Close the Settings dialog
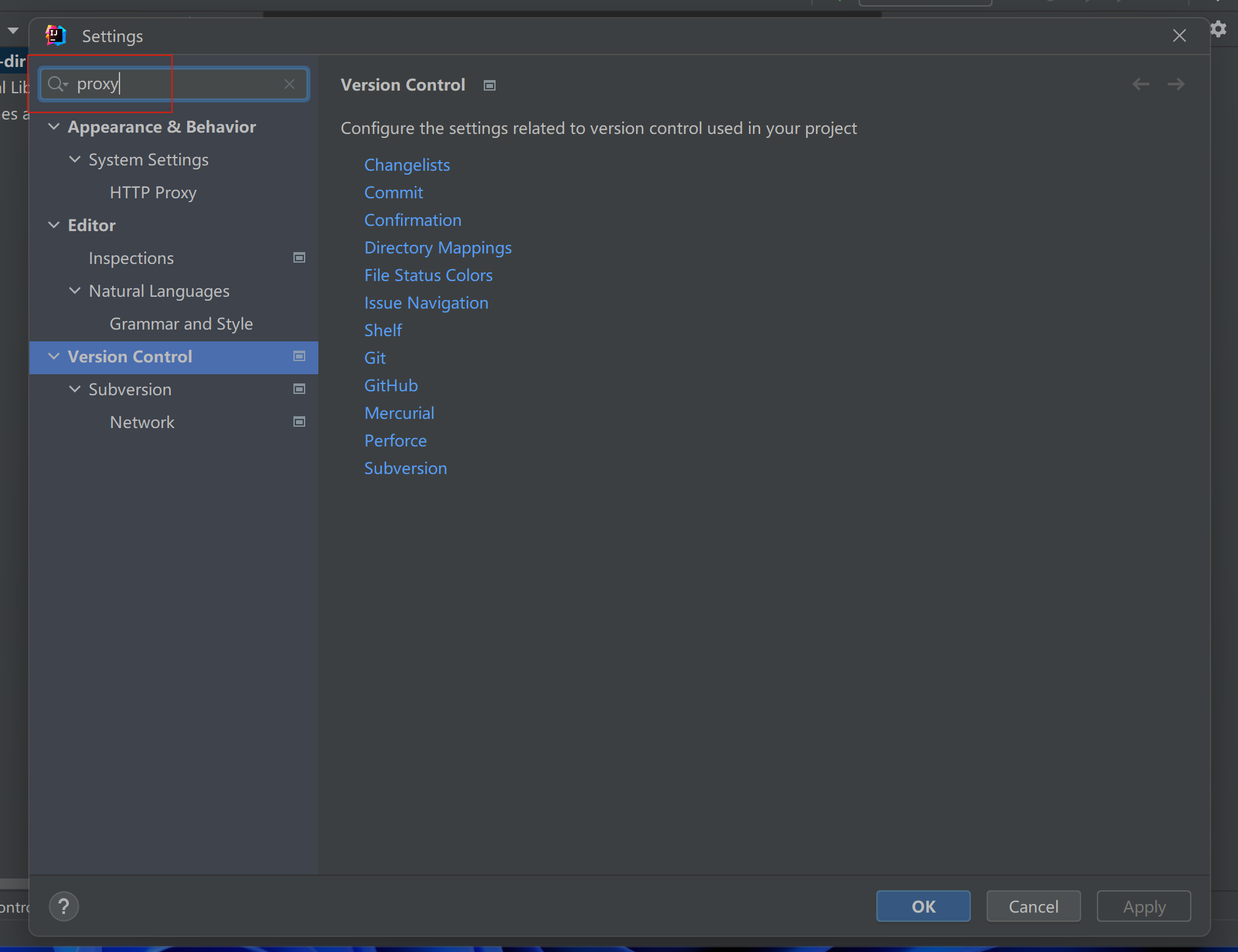The width and height of the screenshot is (1238, 952). coord(1180,35)
